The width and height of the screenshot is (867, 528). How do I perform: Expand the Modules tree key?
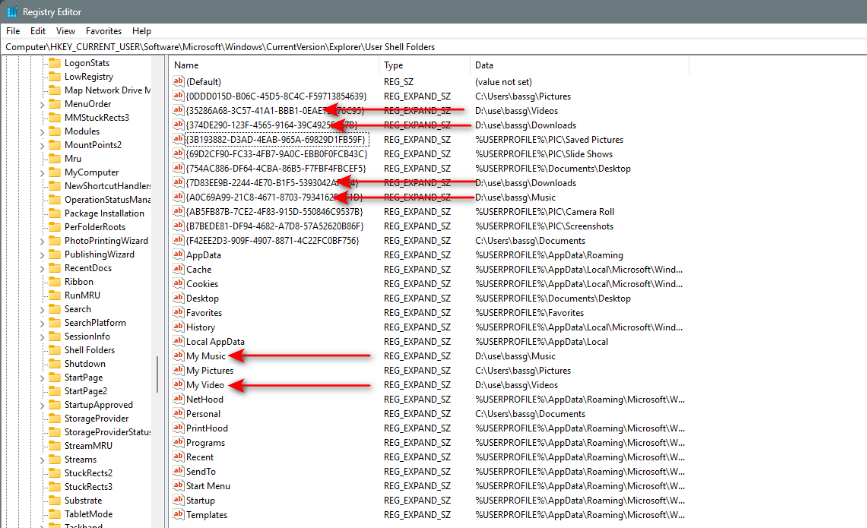click(x=42, y=132)
